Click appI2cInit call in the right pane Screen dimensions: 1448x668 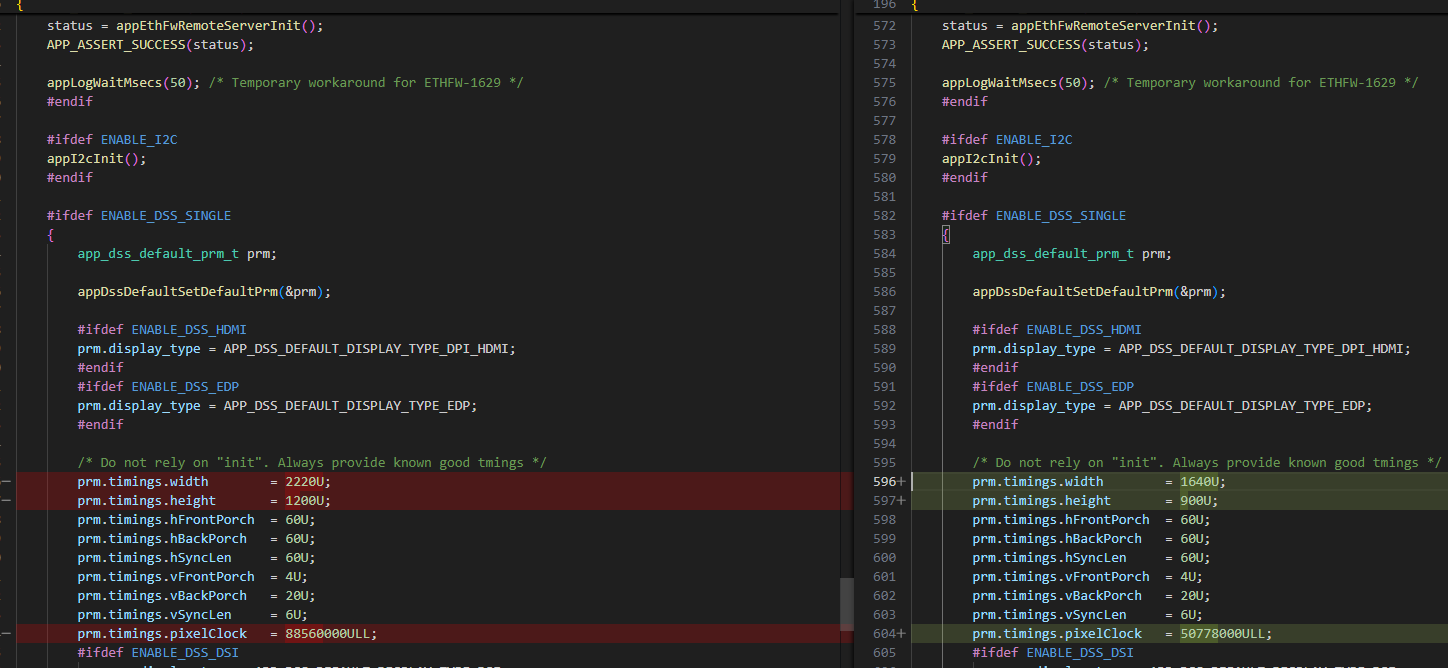pyautogui.click(x=987, y=159)
